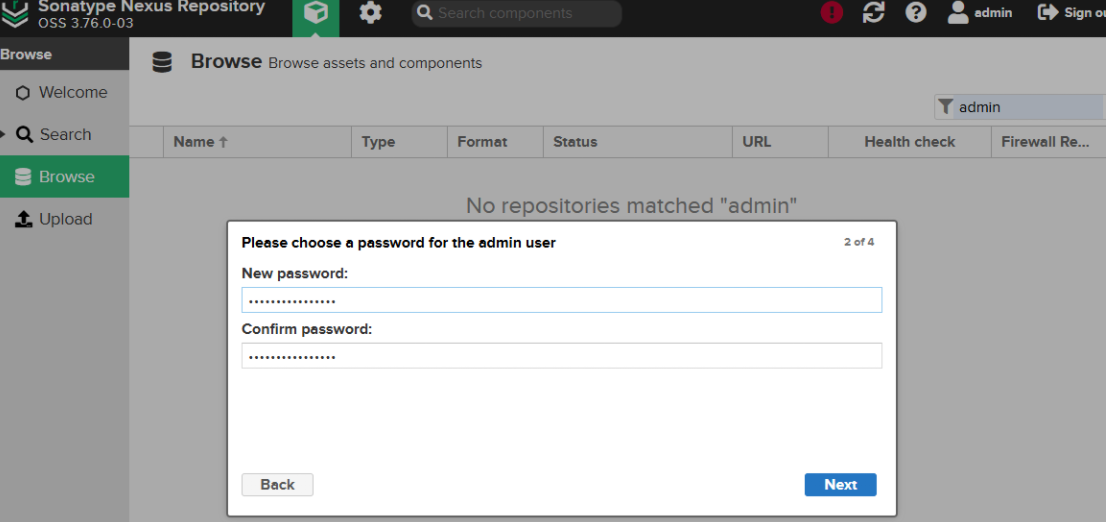Sort by the URL column header
The width and height of the screenshot is (1106, 522).
coord(780,142)
